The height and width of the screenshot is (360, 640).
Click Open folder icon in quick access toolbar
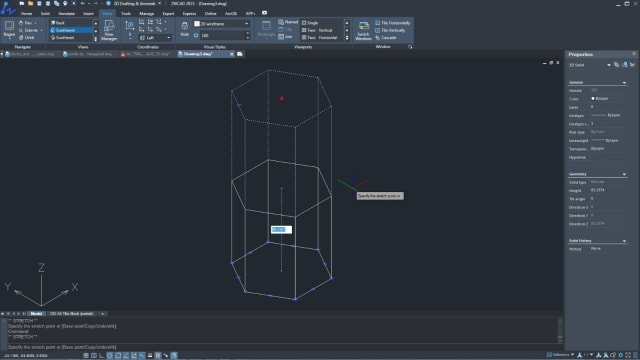(x=31, y=3)
